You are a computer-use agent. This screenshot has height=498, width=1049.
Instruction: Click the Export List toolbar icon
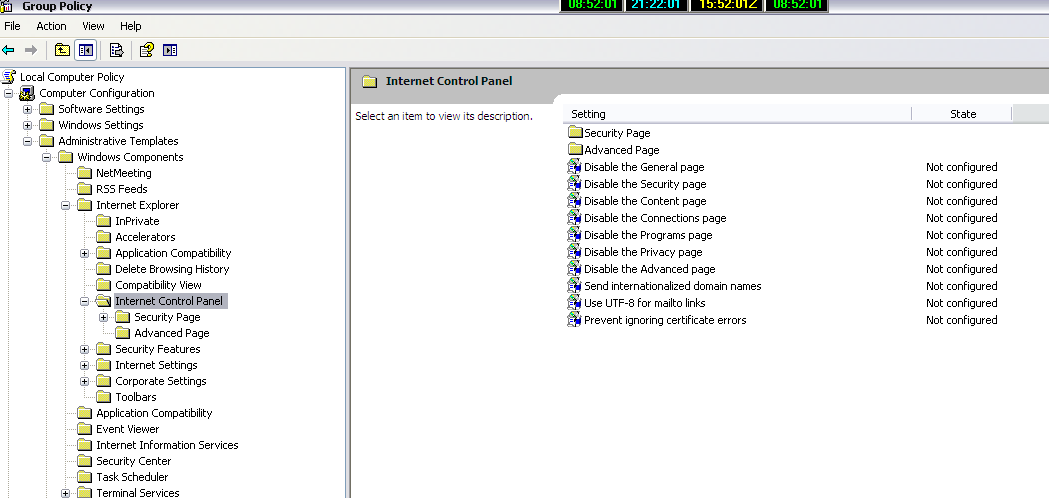click(x=116, y=50)
